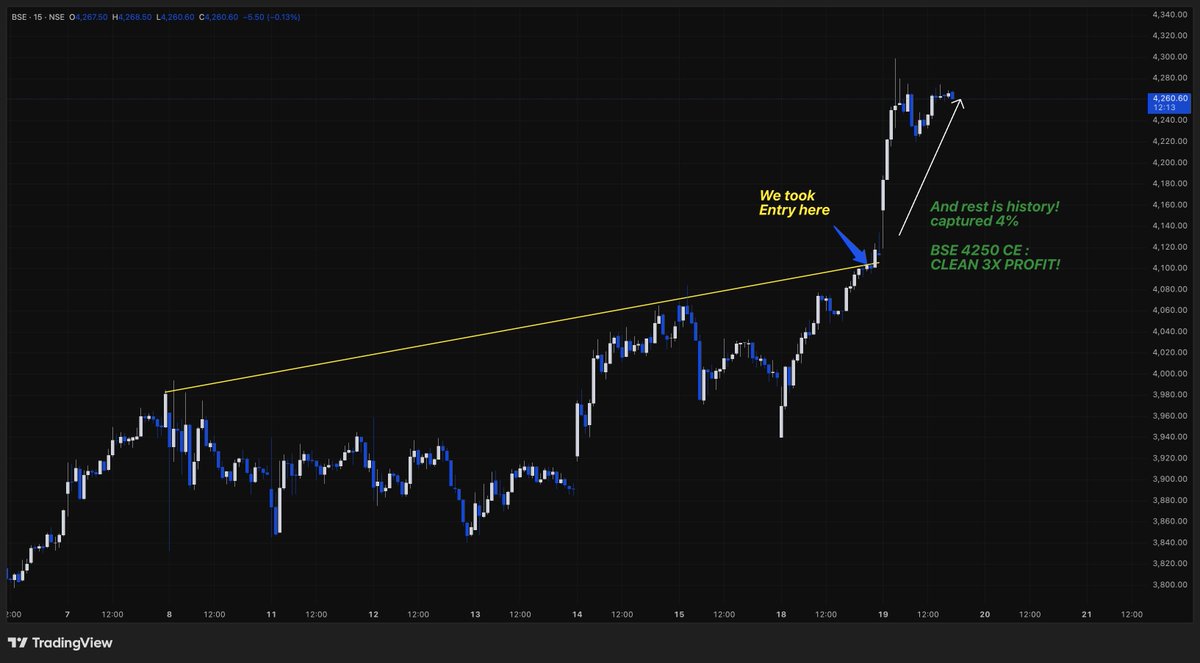Click date 8 on the time axis
Image resolution: width=1200 pixels, height=663 pixels.
(169, 615)
